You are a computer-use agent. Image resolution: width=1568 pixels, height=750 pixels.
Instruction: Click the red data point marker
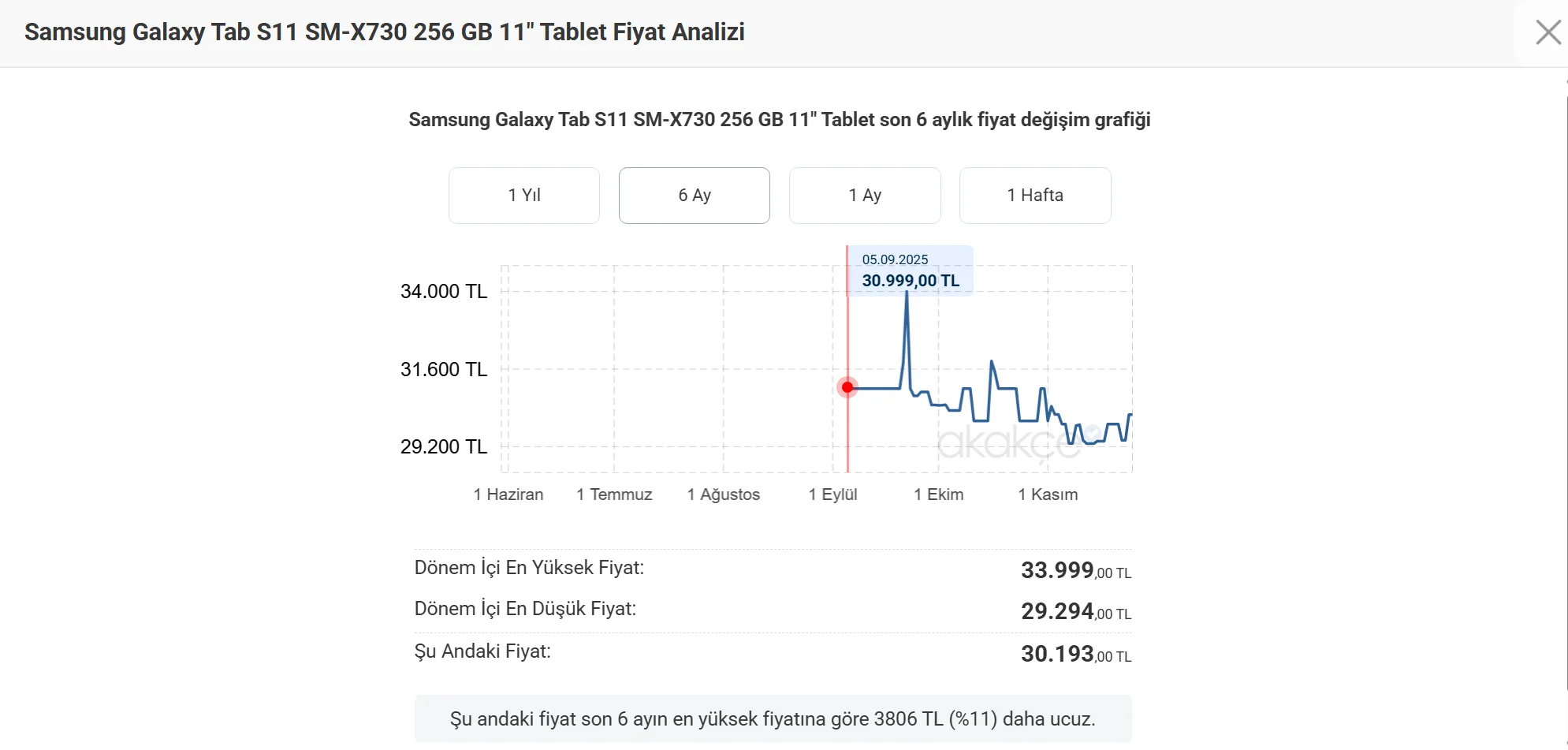[x=847, y=387]
